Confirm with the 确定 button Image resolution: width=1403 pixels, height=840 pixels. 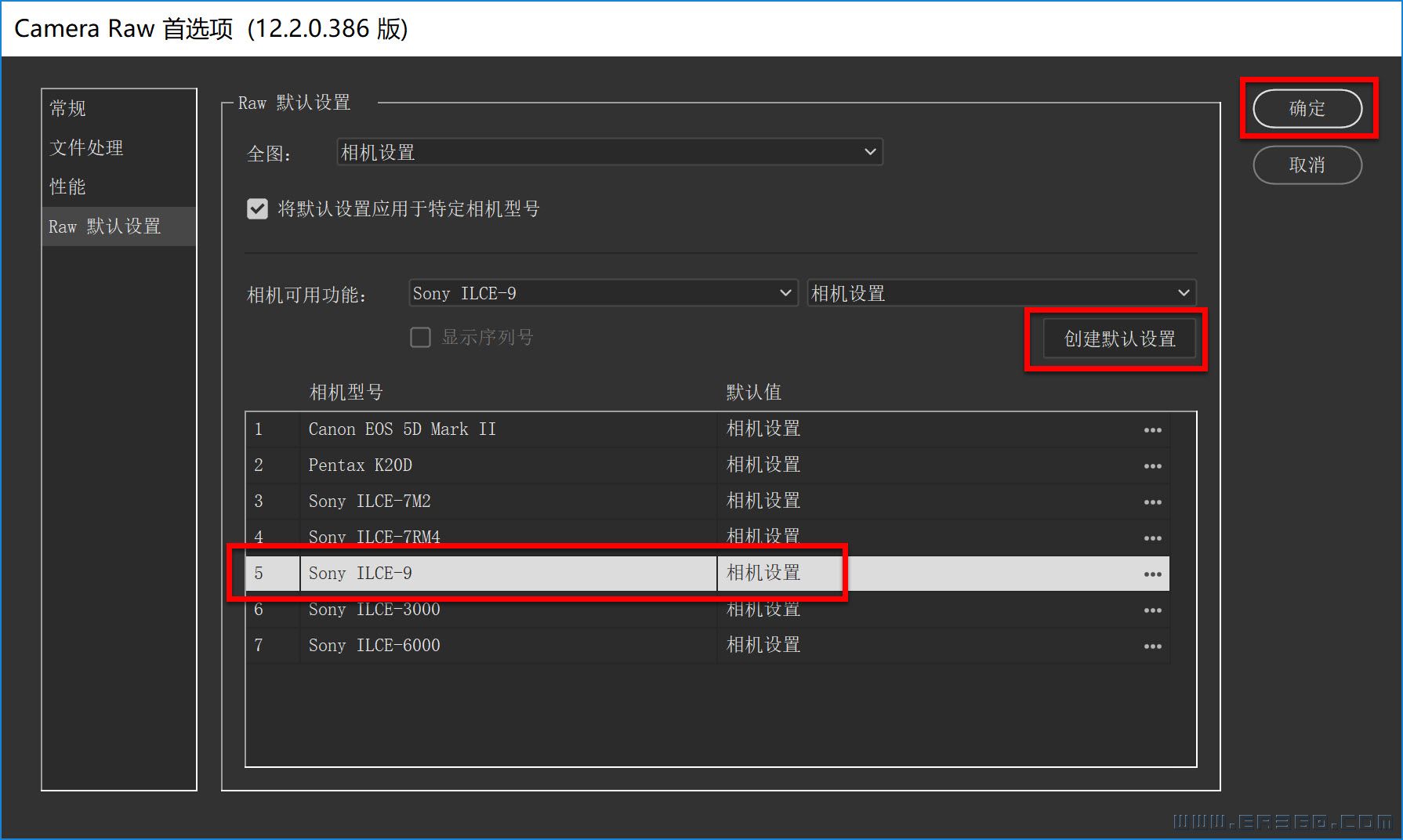pyautogui.click(x=1307, y=108)
